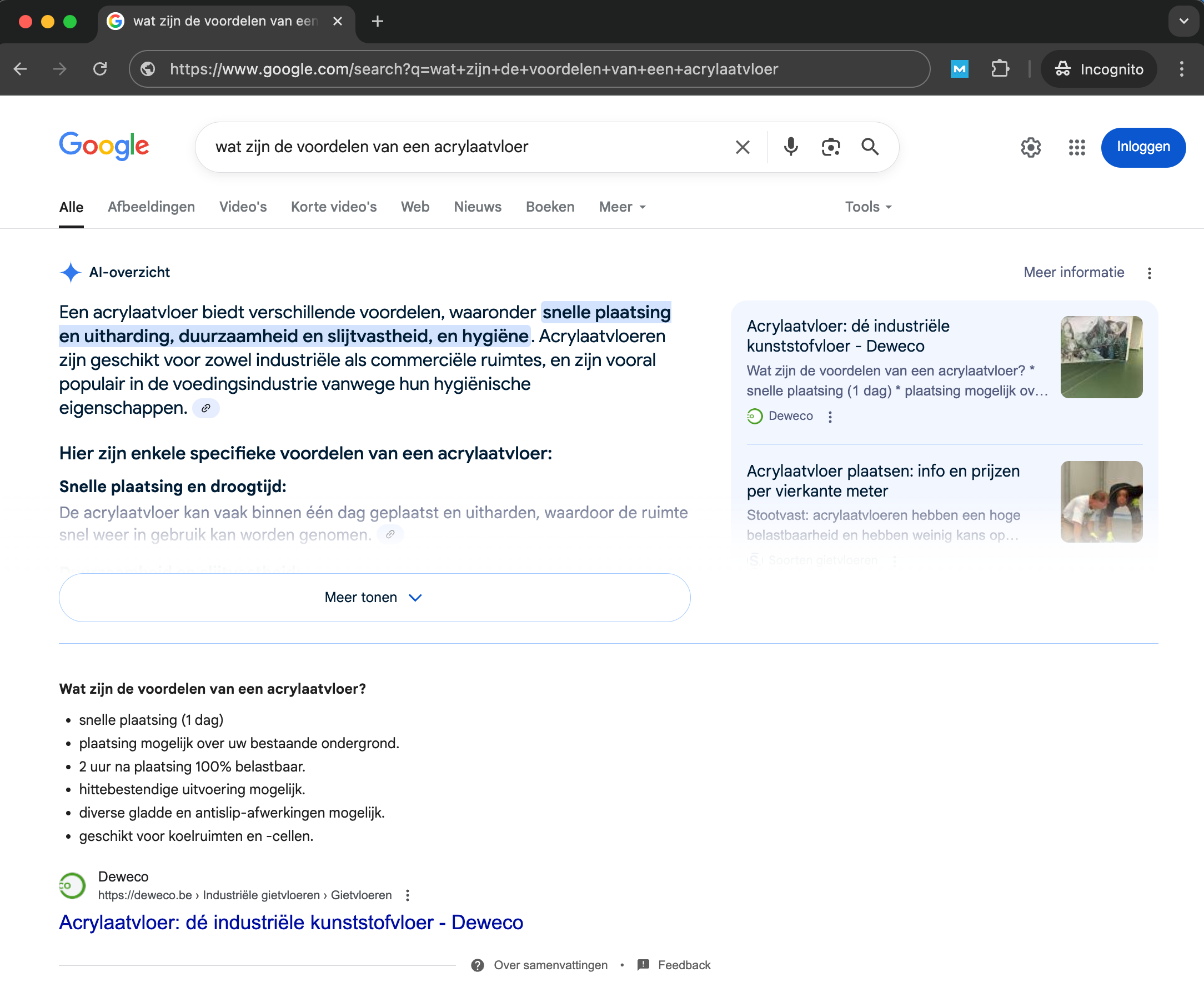Switch to Web results tab
The width and height of the screenshot is (1204, 992).
coord(415,207)
